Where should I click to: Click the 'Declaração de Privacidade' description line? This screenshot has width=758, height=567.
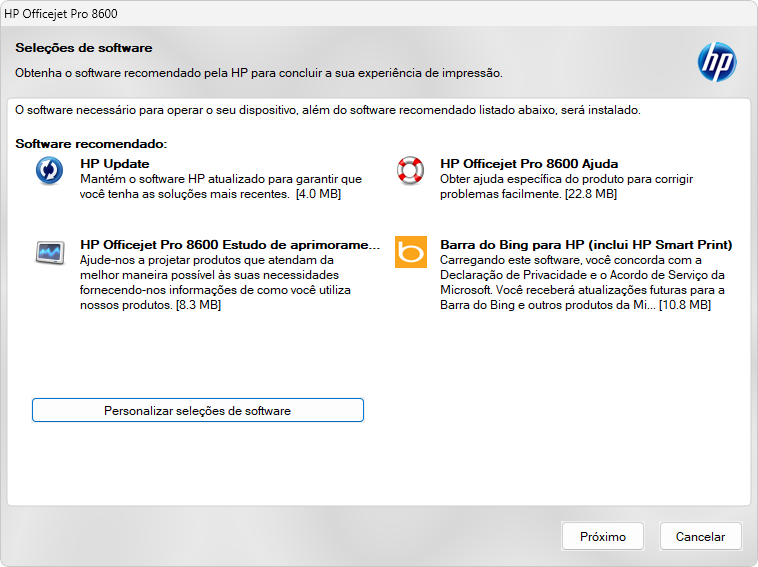tap(582, 275)
